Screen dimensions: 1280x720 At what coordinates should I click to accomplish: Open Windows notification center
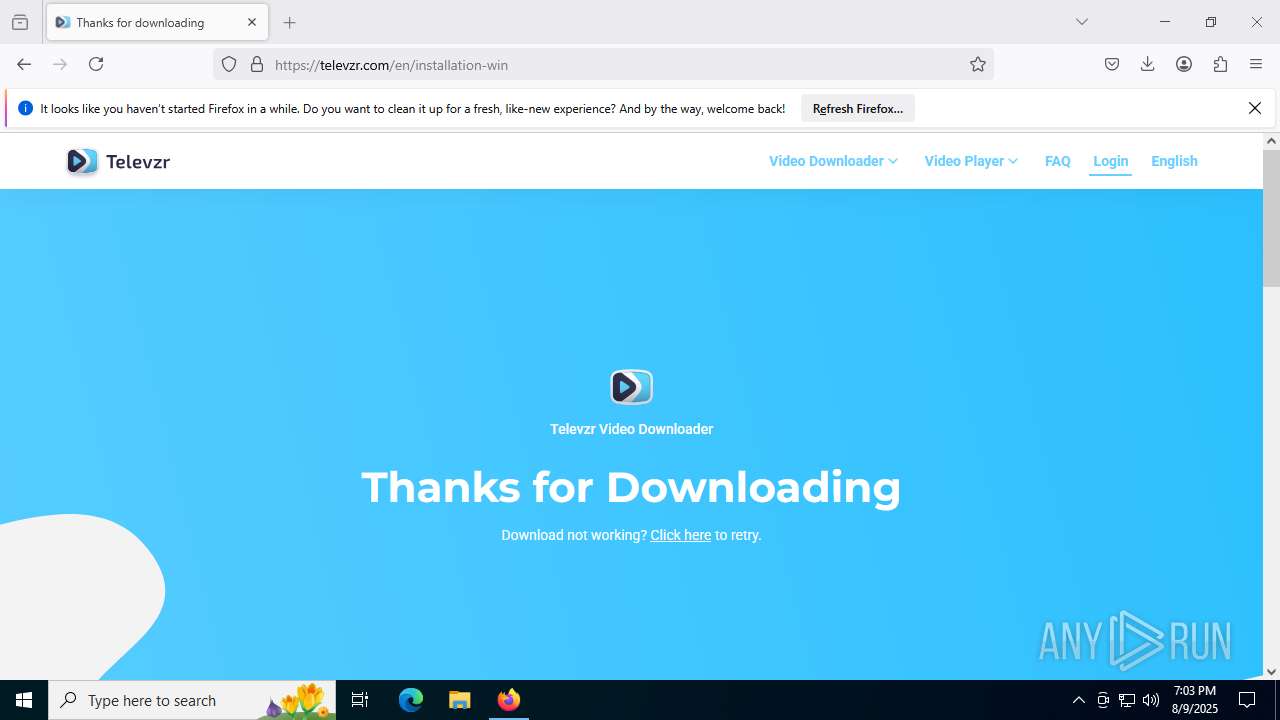pos(1247,700)
